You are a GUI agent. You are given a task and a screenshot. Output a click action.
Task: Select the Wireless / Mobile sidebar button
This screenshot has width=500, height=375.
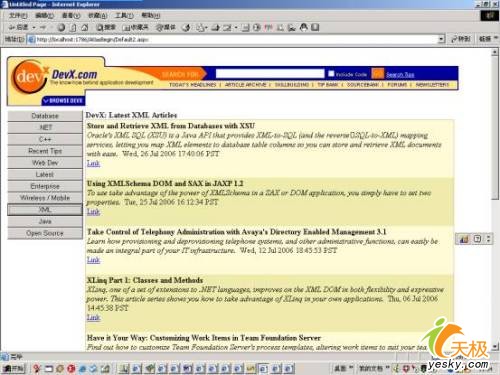[45, 198]
